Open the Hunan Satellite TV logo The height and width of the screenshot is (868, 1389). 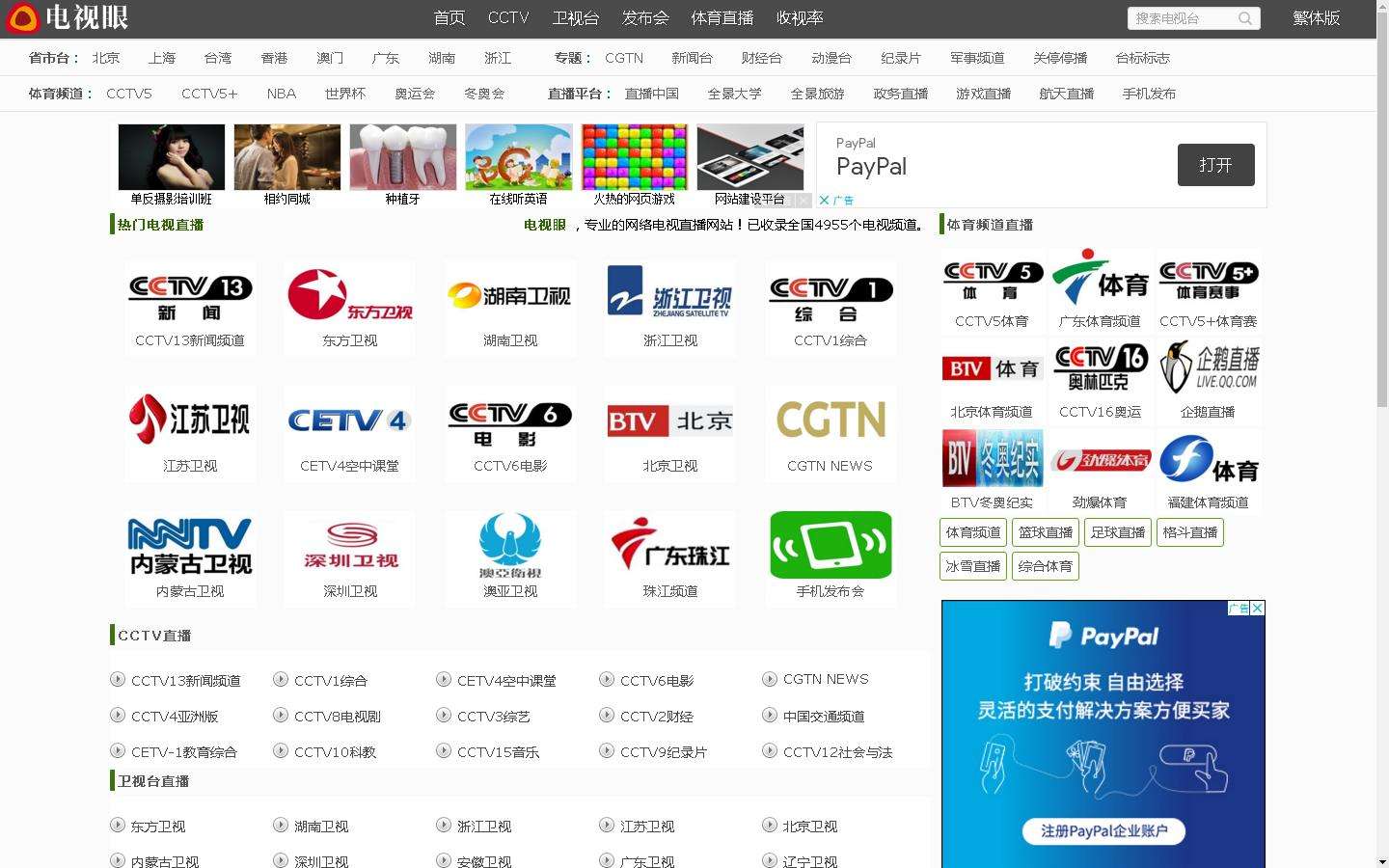coord(510,296)
